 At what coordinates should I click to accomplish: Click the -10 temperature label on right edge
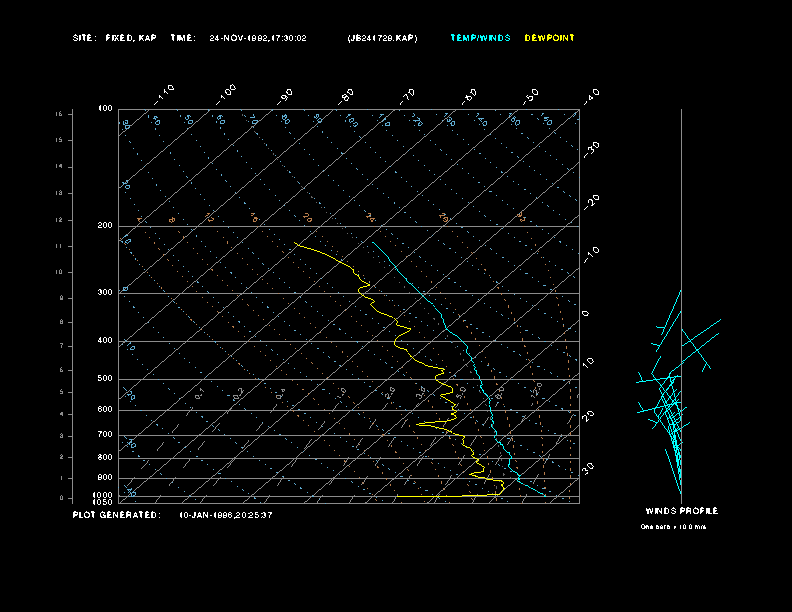point(592,255)
